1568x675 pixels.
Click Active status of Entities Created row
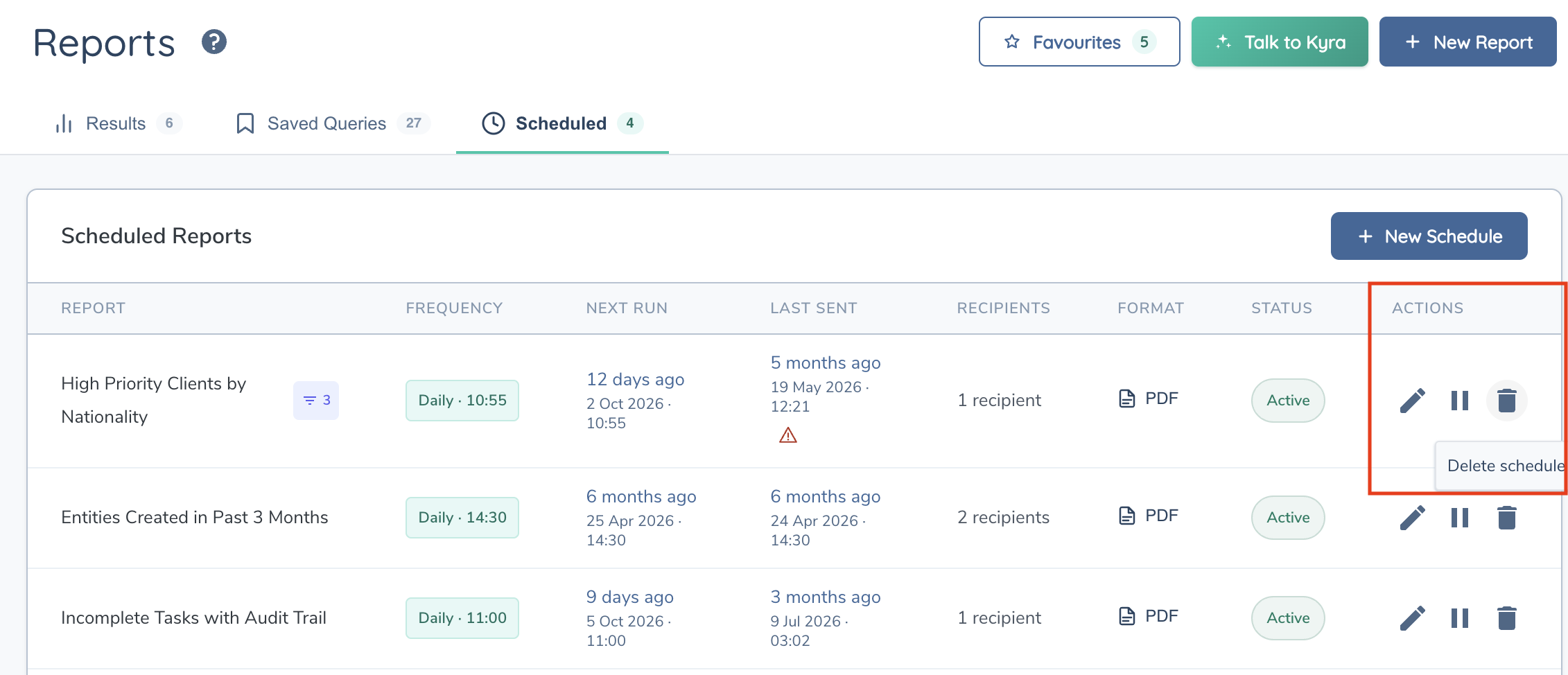coord(1288,518)
